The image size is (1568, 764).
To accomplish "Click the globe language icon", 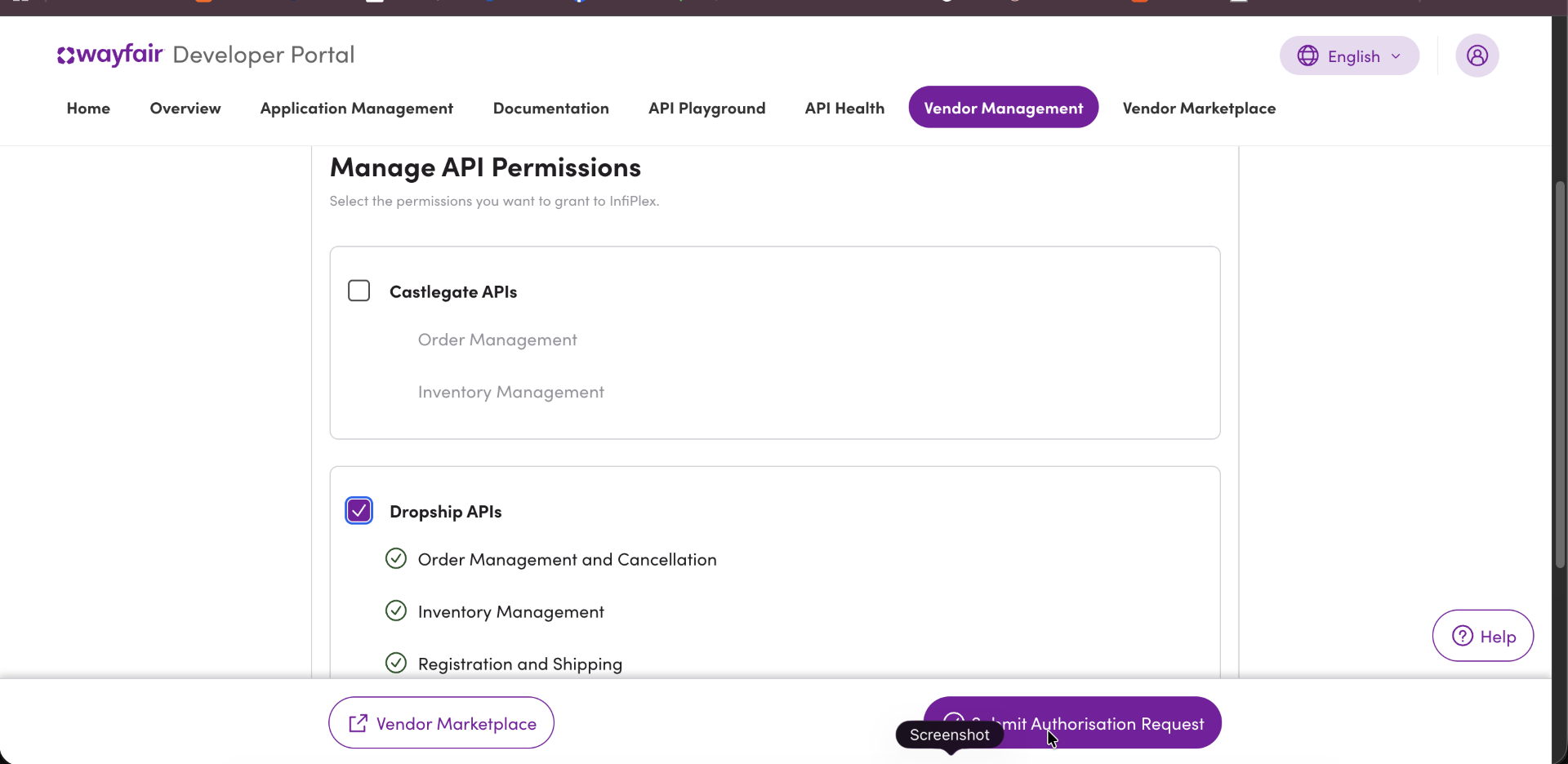I will point(1307,56).
